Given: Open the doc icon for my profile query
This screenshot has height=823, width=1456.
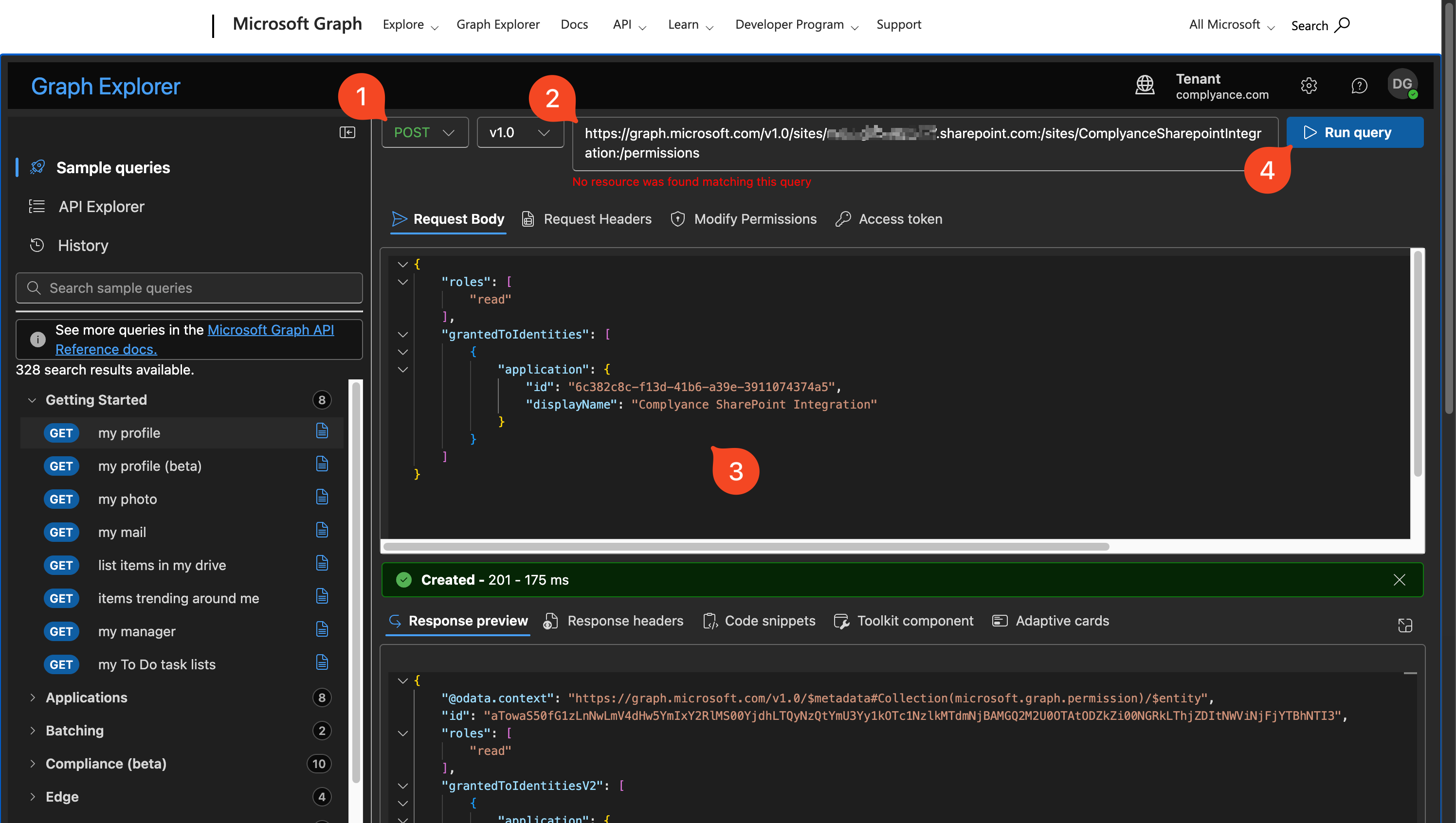Looking at the screenshot, I should tap(322, 431).
